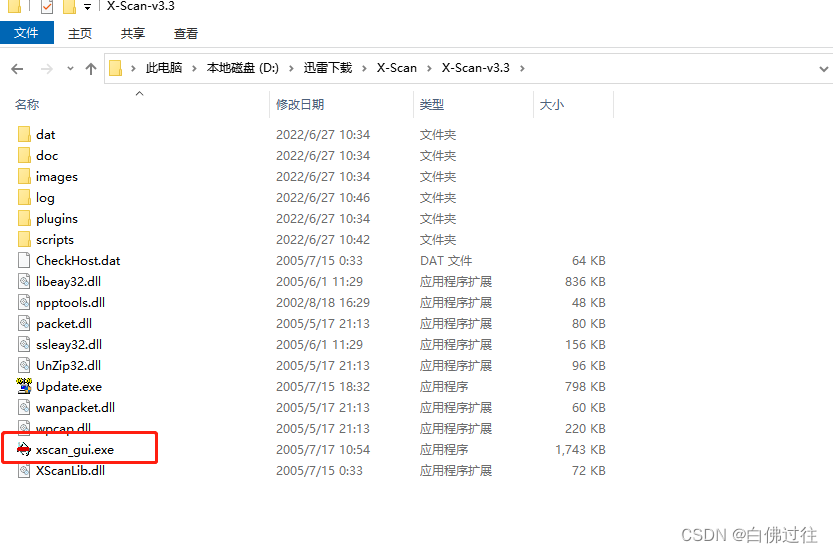This screenshot has width=833, height=553.
Task: Select file name xscan_gui.exe
Action: coord(75,450)
